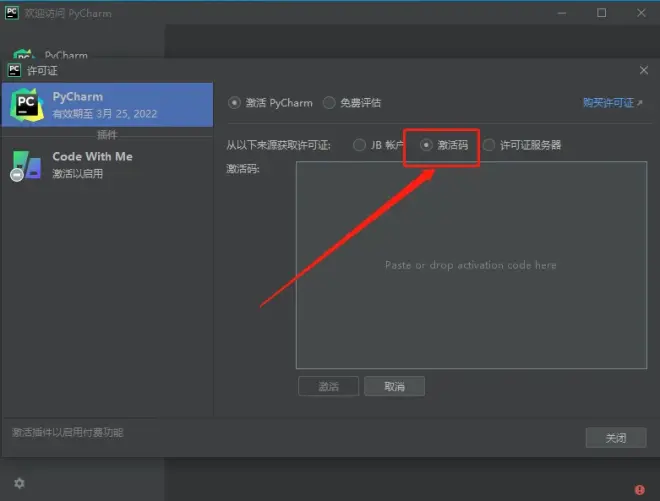This screenshot has width=660, height=501.
Task: Close the 许可证 dialog
Action: [644, 70]
